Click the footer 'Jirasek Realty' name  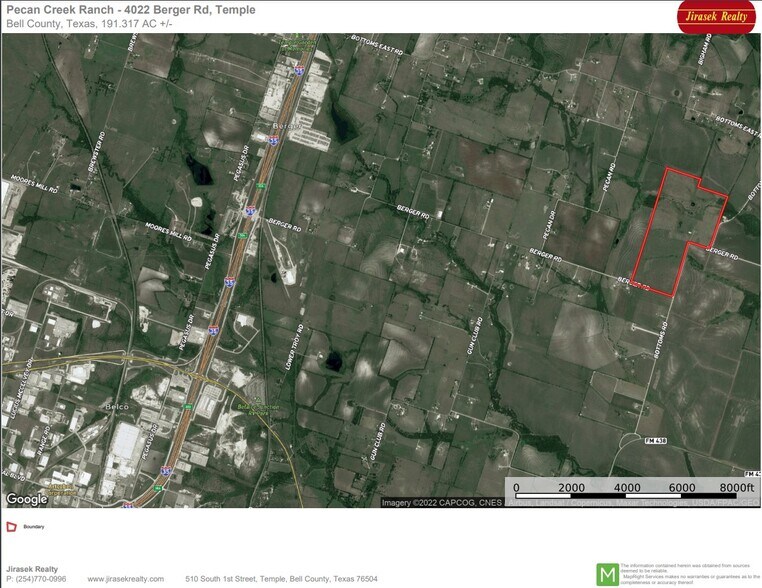(32, 569)
